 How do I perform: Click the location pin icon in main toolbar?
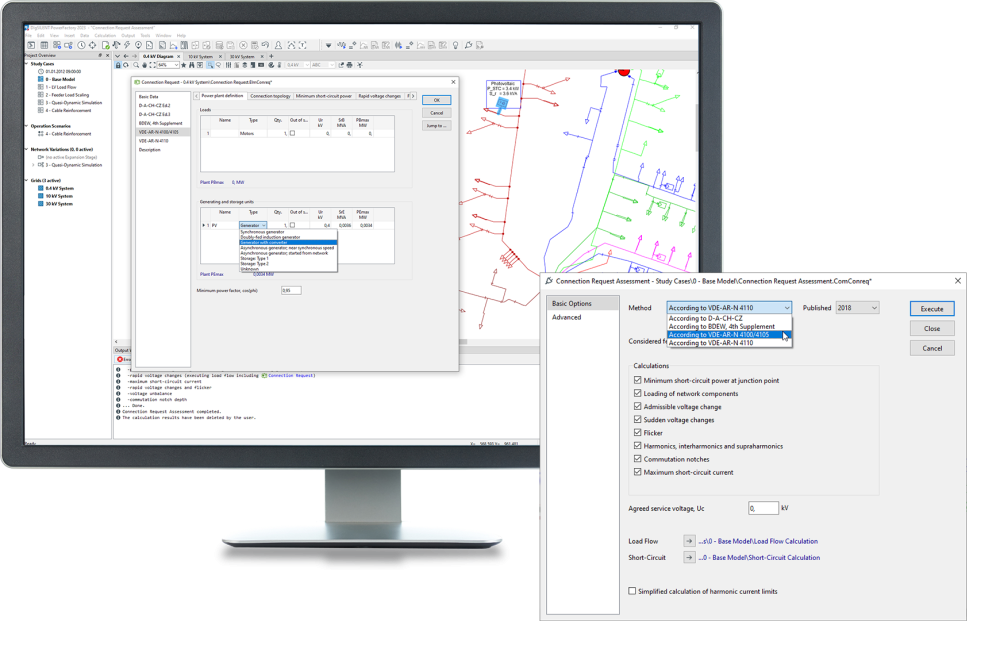click(x=138, y=45)
